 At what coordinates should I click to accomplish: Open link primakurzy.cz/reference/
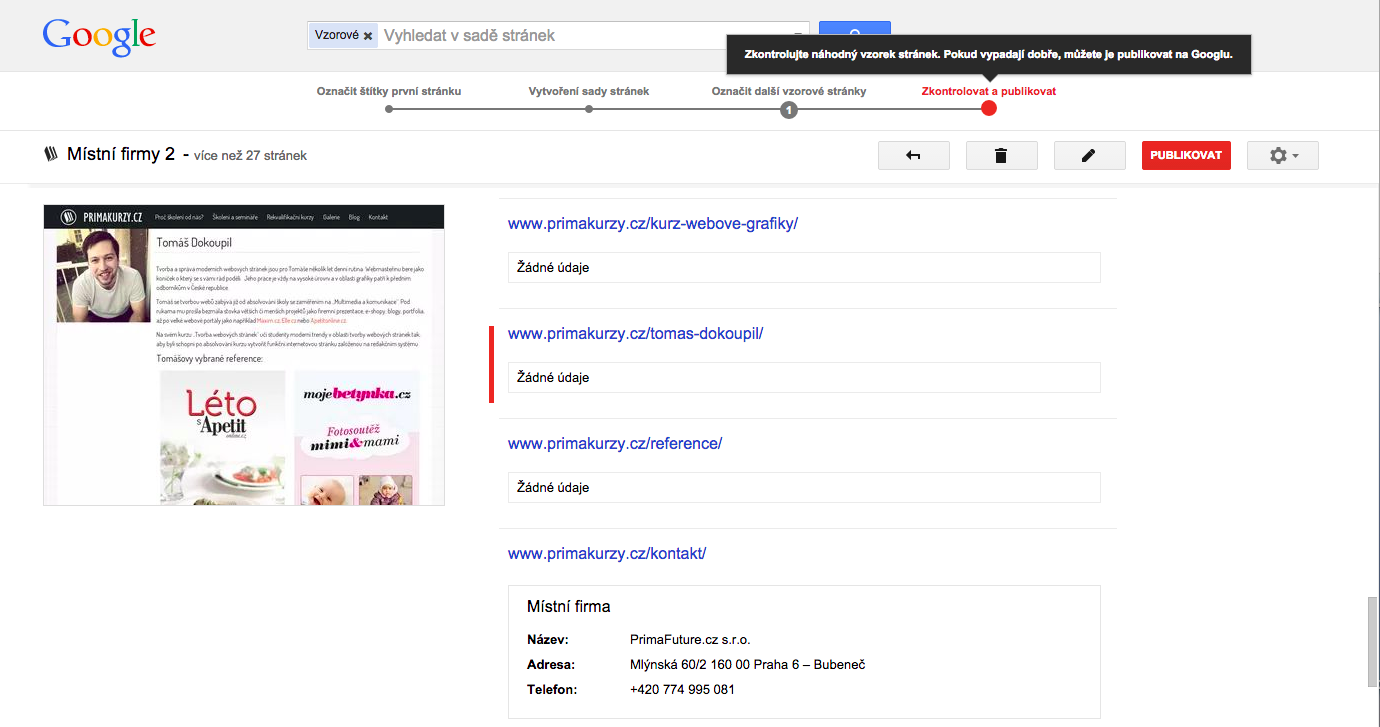coord(615,443)
